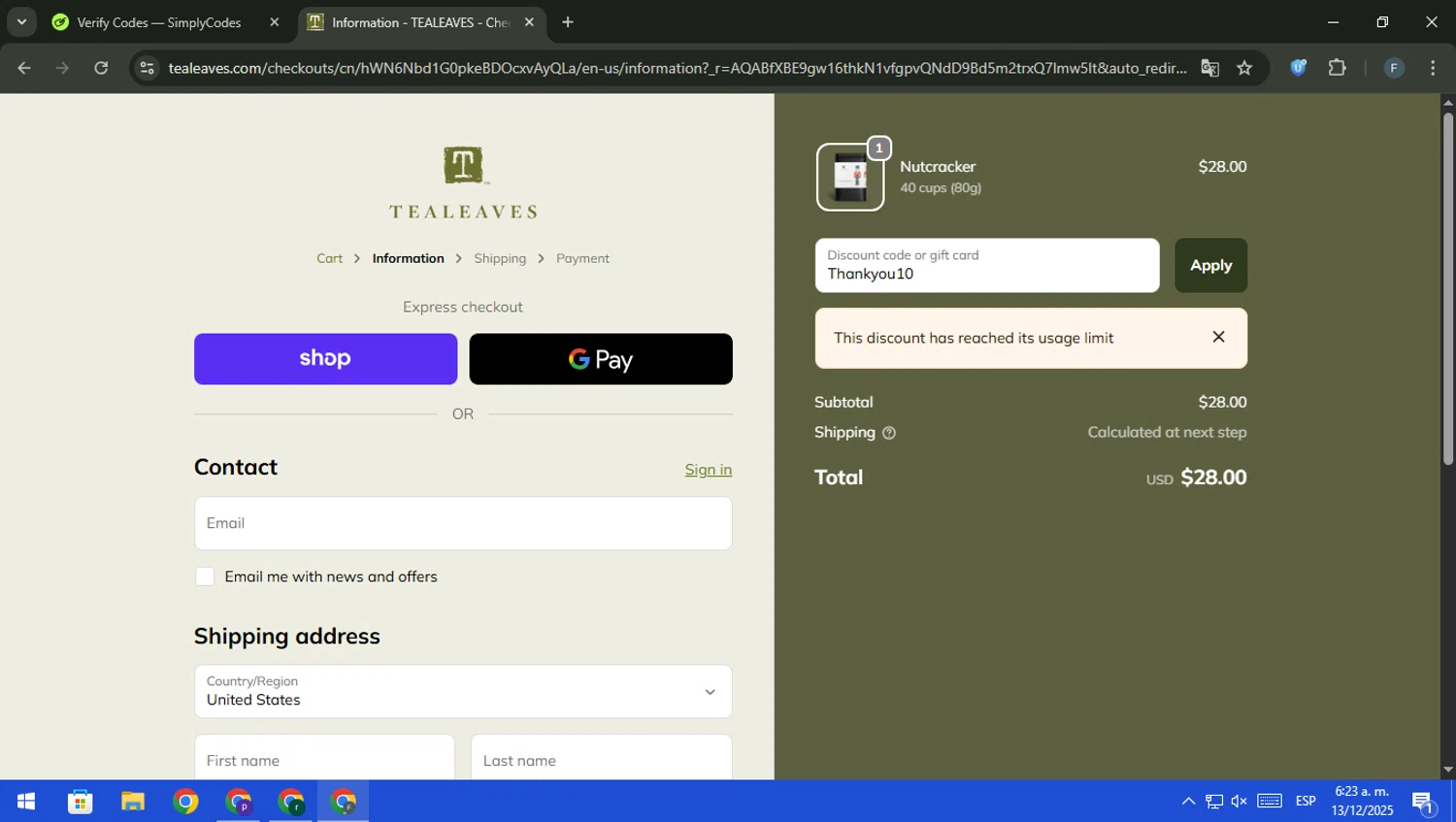Apply the discount code
Image resolution: width=1456 pixels, height=822 pixels.
click(1210, 265)
